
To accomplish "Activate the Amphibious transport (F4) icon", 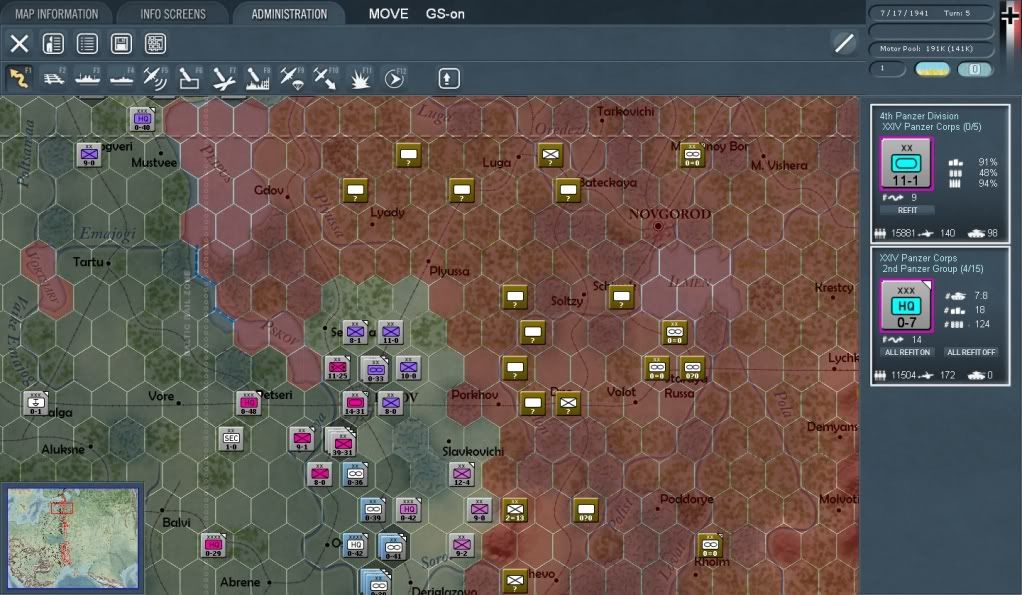I will pyautogui.click(x=121, y=78).
